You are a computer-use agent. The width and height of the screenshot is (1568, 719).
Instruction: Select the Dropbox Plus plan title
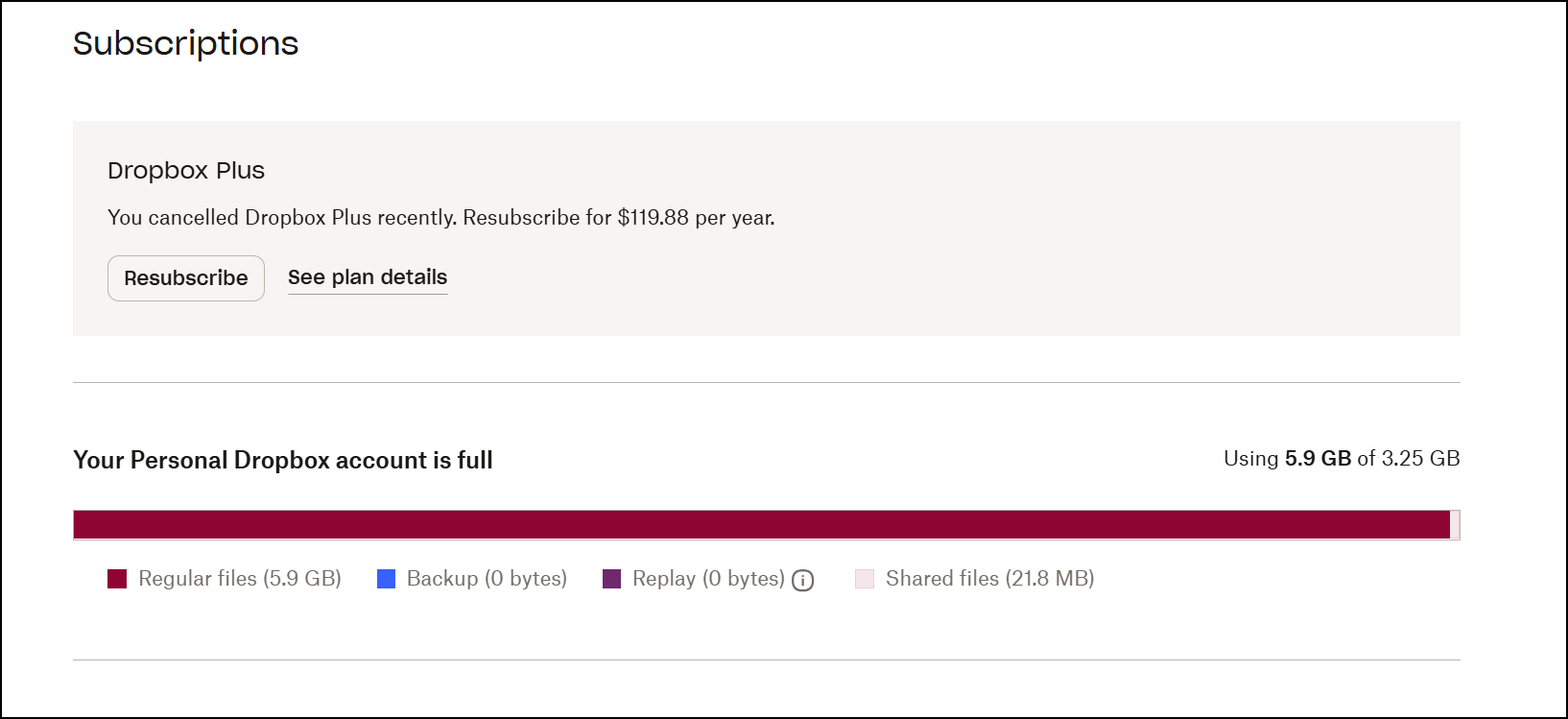(x=186, y=171)
